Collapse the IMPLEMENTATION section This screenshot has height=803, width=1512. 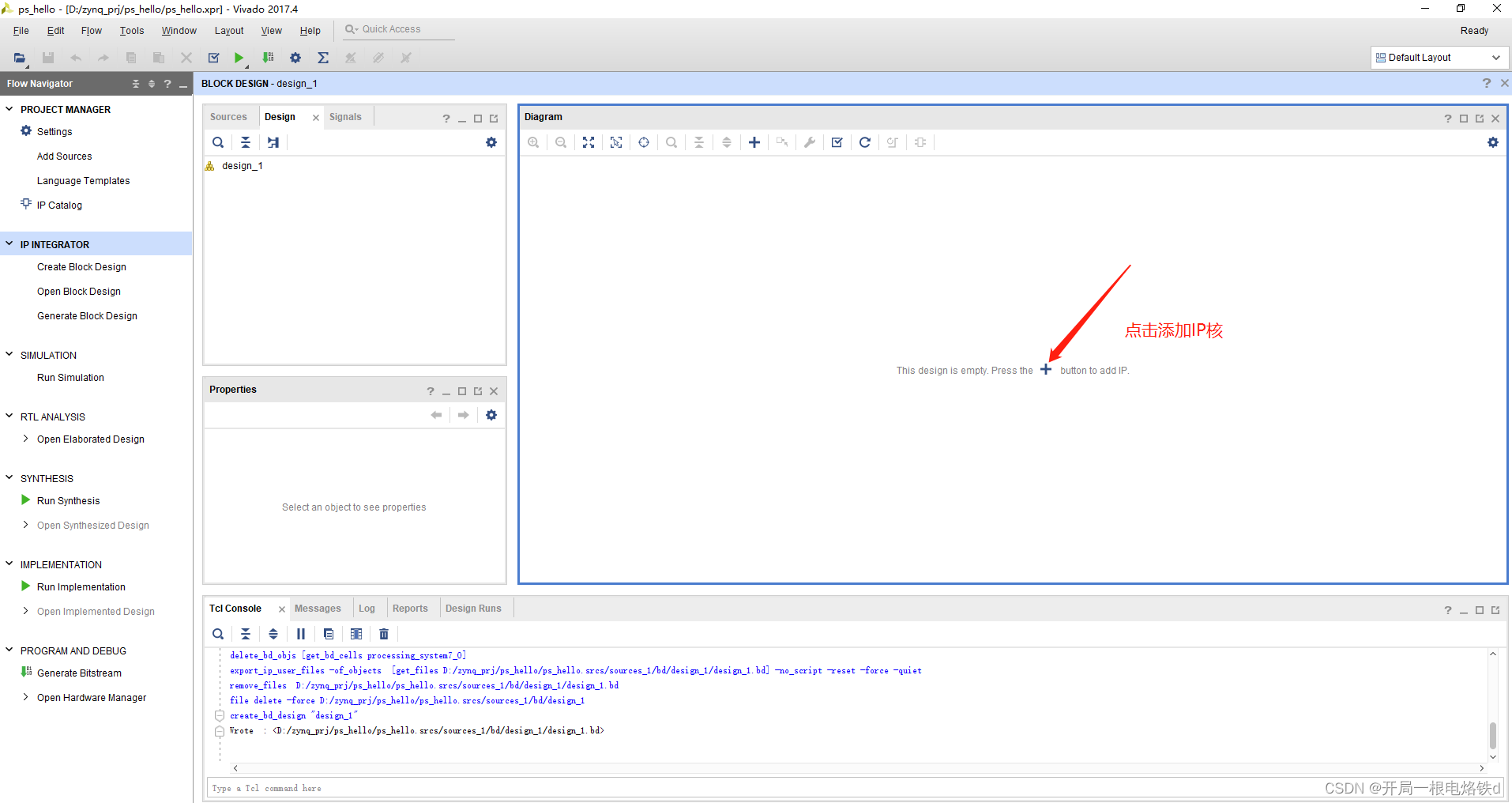[9, 564]
